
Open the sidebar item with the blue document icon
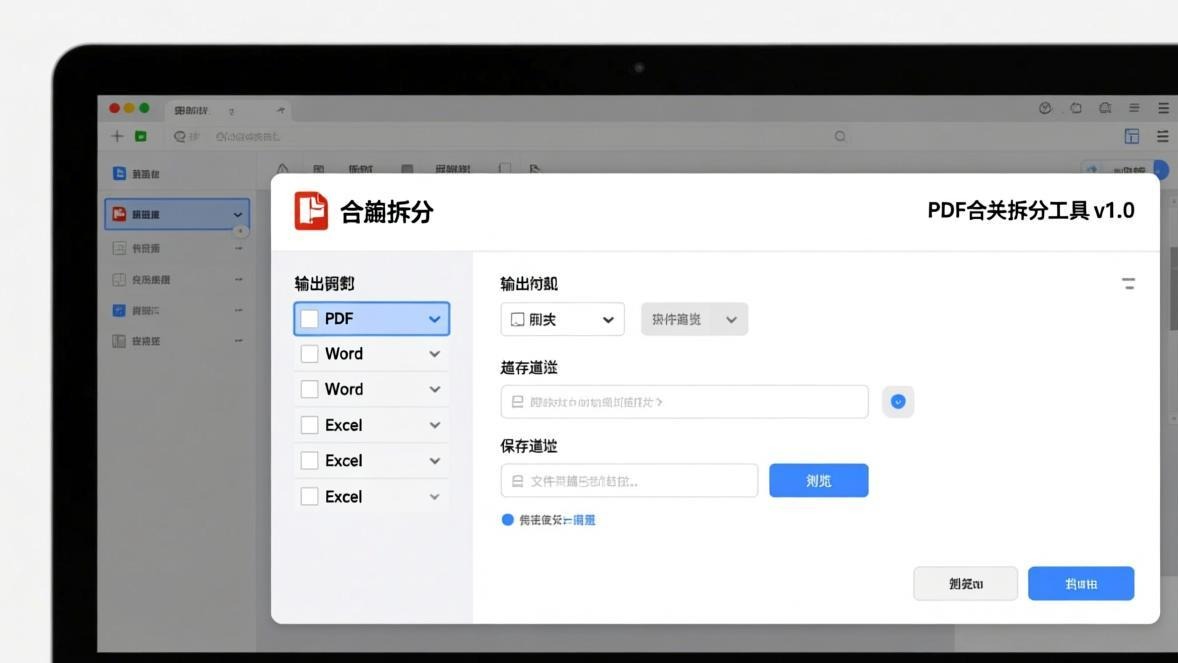pos(177,174)
